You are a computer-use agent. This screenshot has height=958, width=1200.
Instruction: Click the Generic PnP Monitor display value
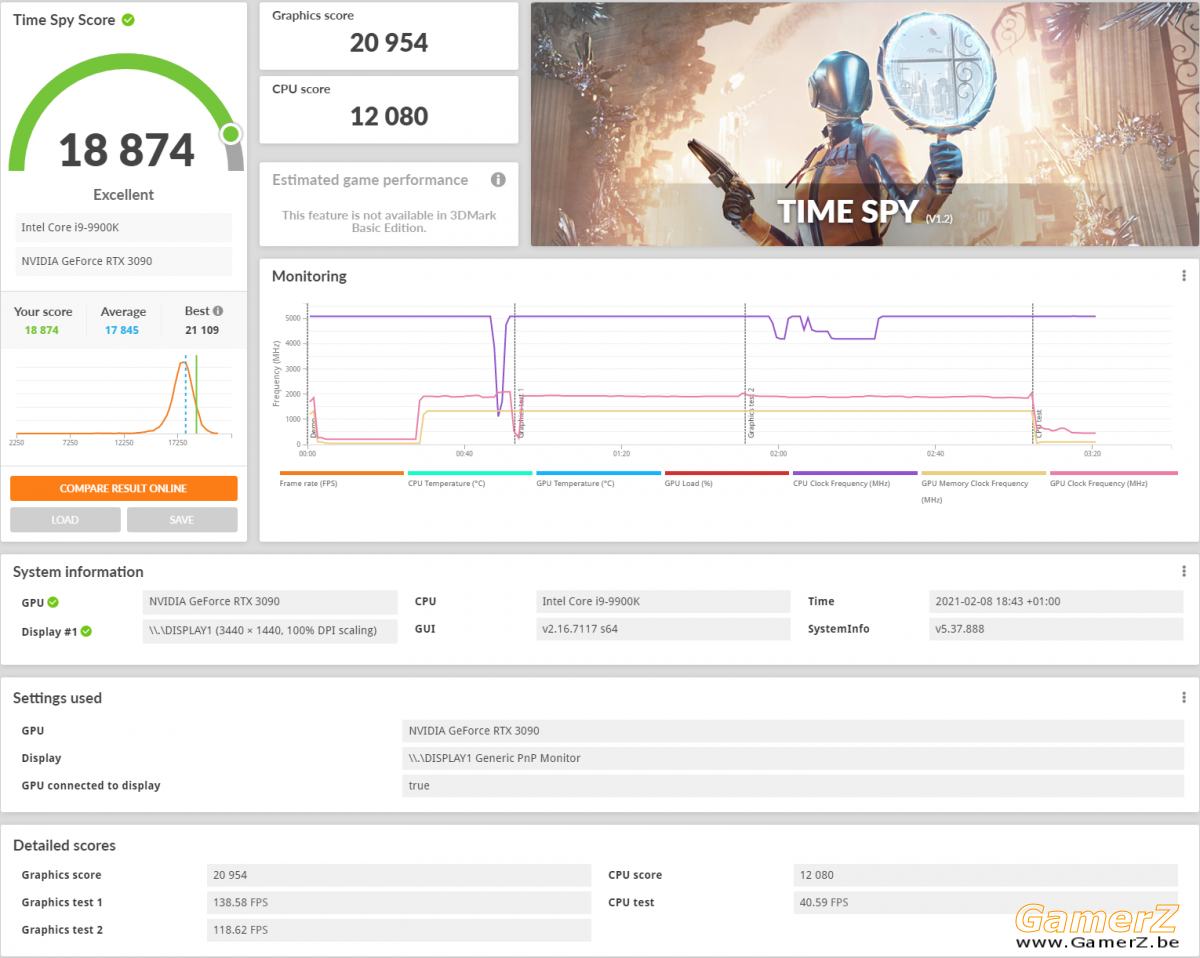[793, 758]
